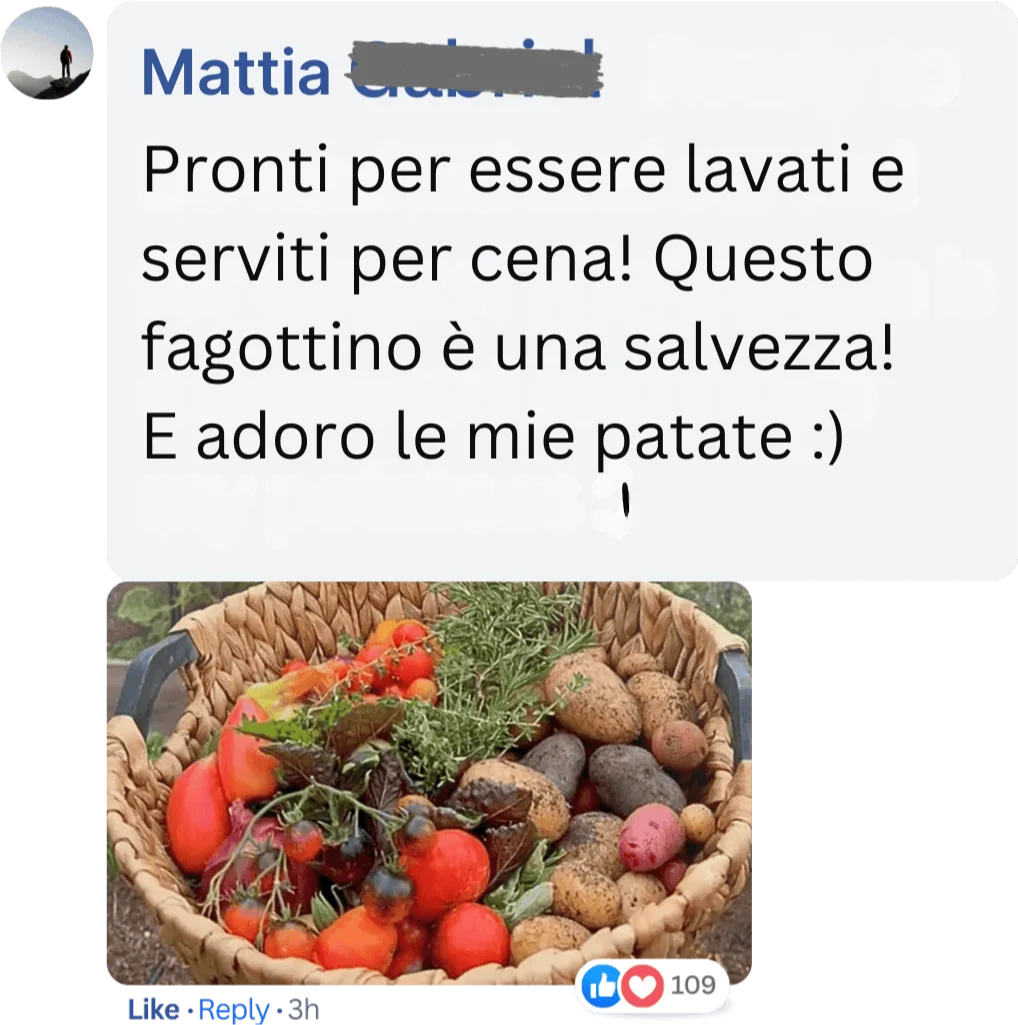Like Mattia's comment
Image resolution: width=1018 pixels, height=1025 pixels.
click(154, 1009)
